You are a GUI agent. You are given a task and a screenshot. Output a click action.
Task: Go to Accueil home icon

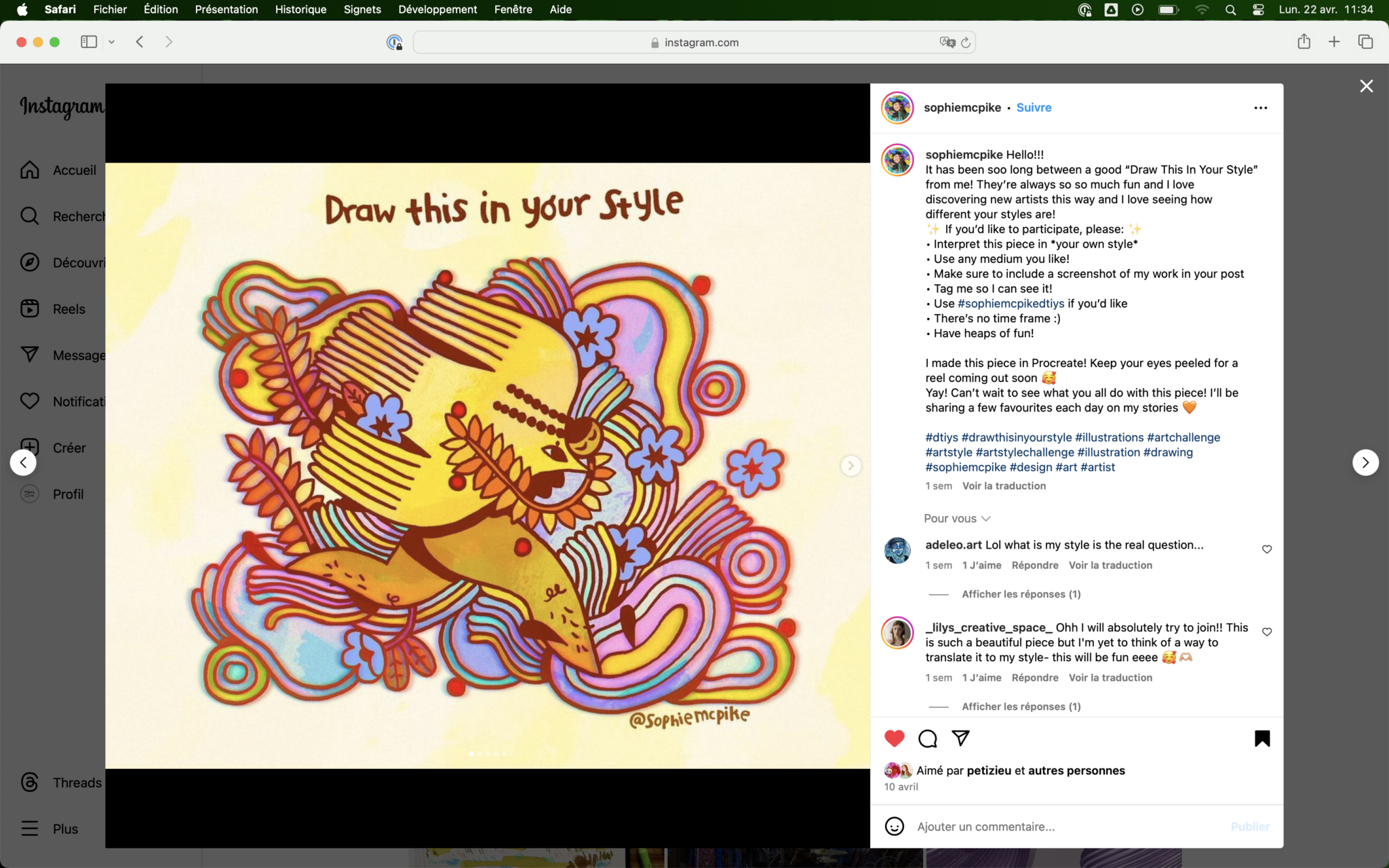[x=30, y=170]
